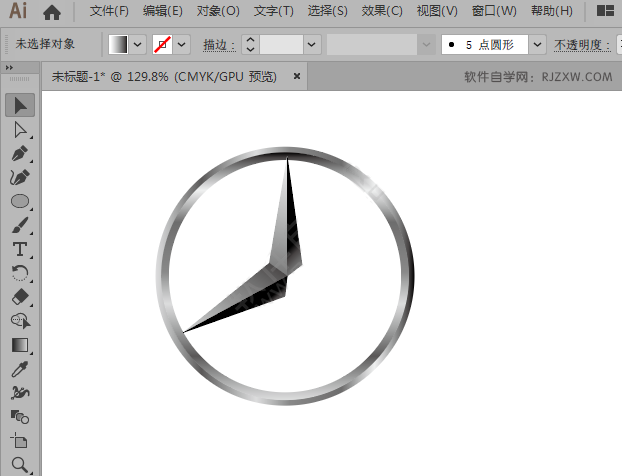Click the gradient fill color swatch
Image resolution: width=622 pixels, height=476 pixels.
click(118, 44)
